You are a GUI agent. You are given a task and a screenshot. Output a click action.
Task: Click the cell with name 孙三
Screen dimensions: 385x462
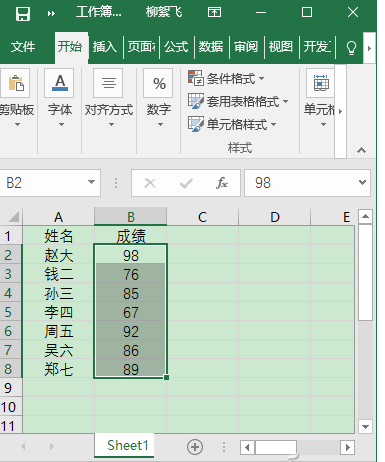(58, 293)
